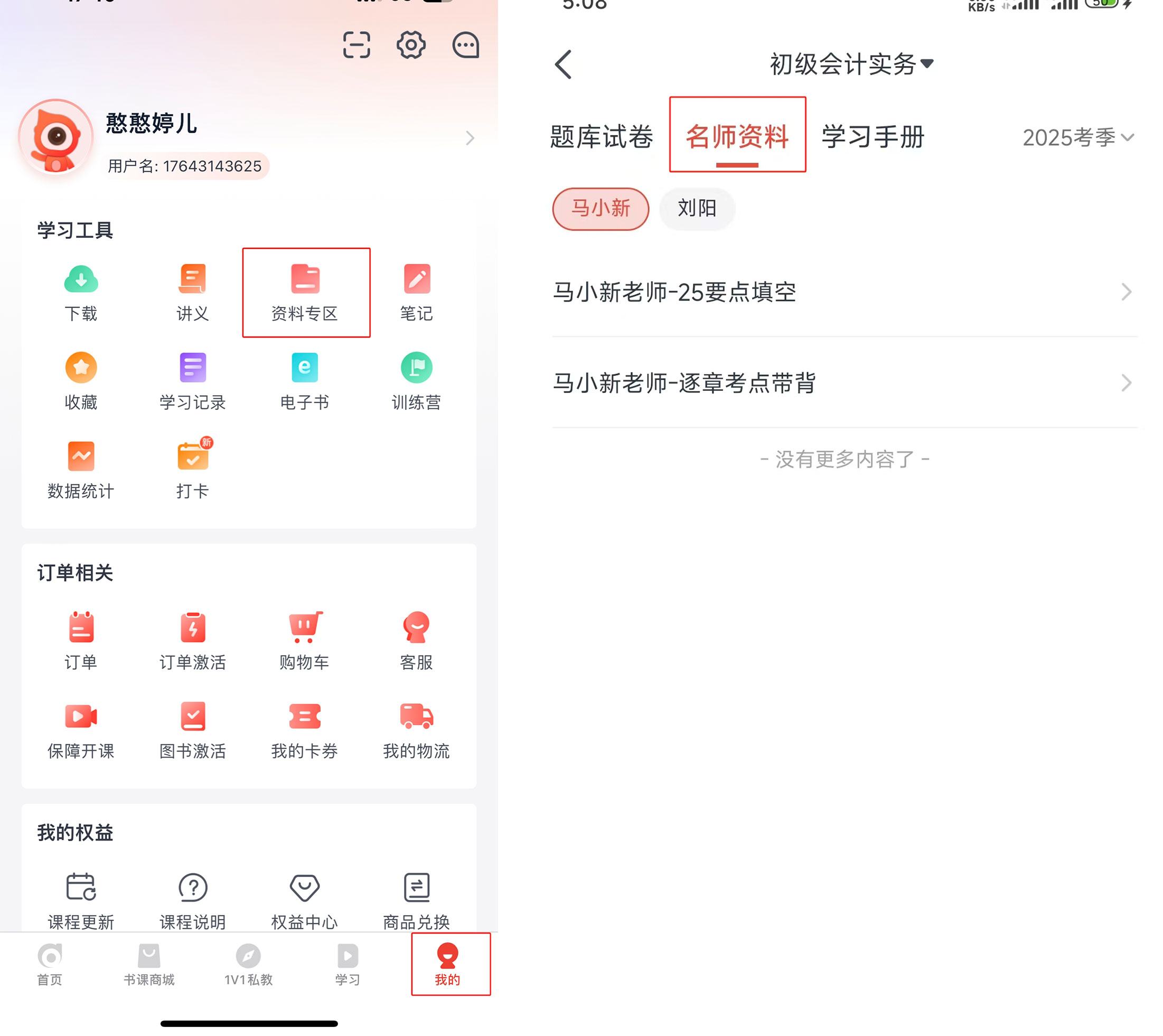Go to 书课商城 in bottom navigation

[149, 965]
